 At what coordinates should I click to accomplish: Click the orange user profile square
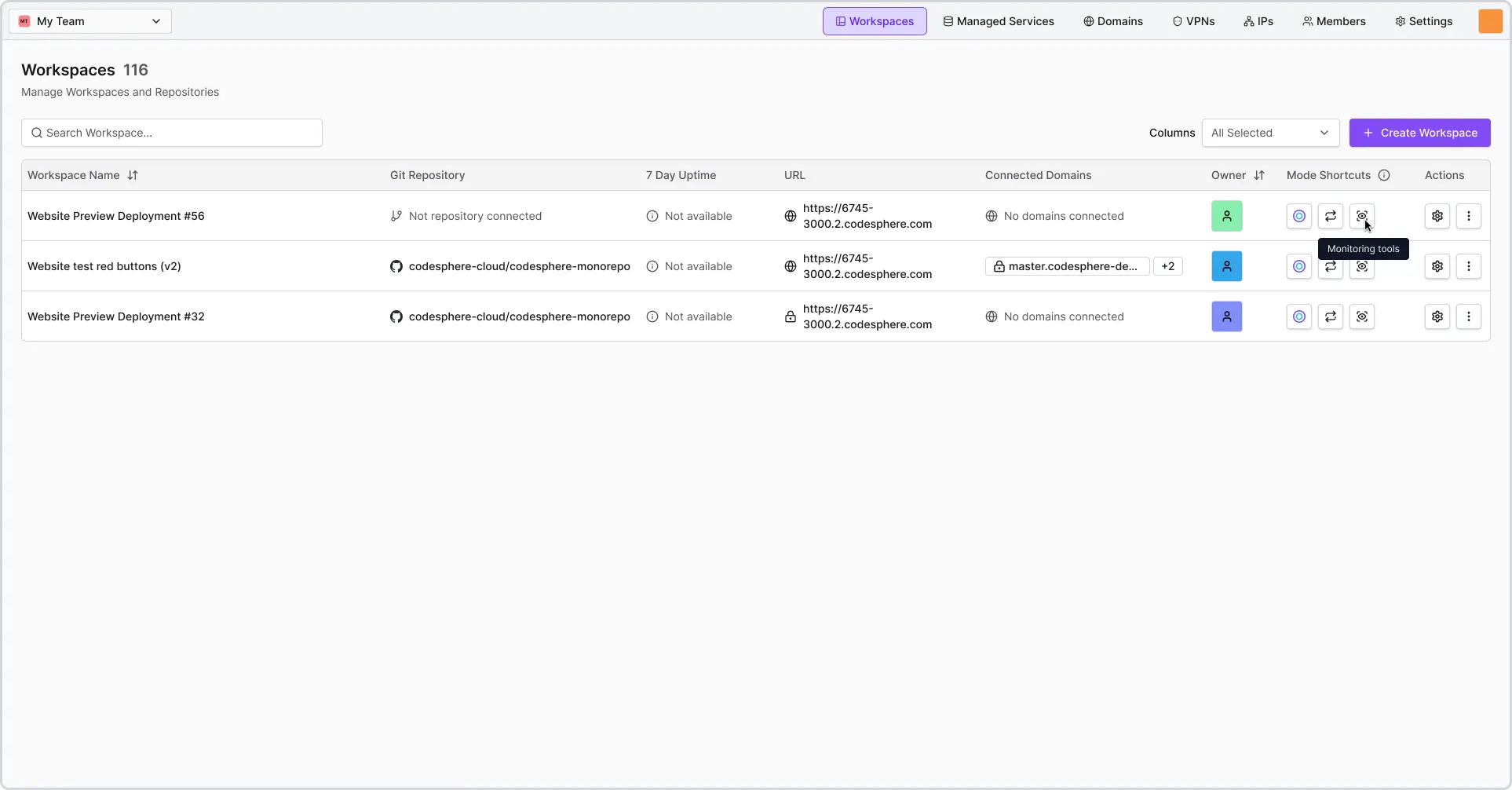point(1489,21)
